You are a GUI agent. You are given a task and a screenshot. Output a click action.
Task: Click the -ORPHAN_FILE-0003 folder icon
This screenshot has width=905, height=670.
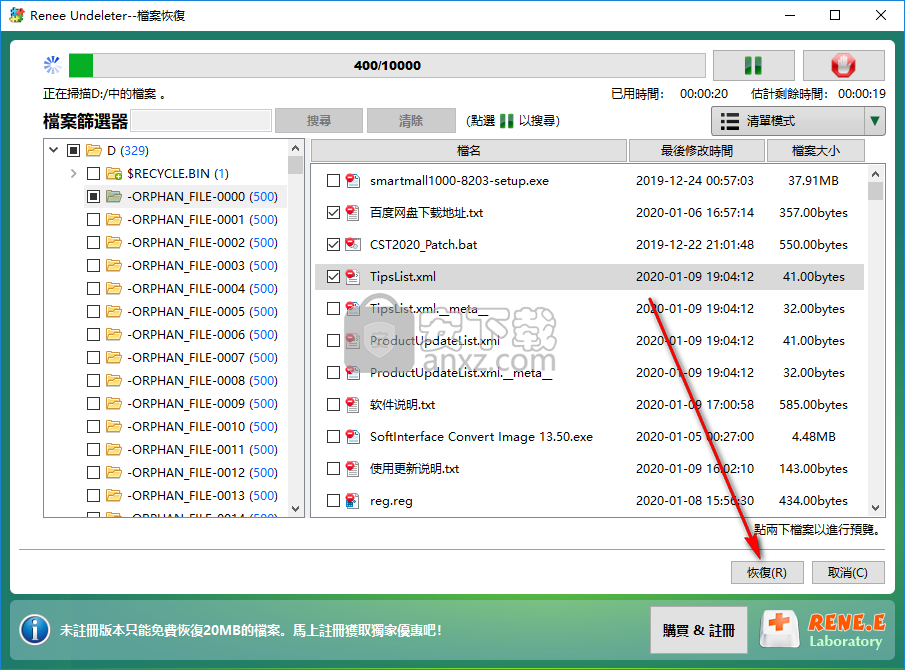click(114, 265)
